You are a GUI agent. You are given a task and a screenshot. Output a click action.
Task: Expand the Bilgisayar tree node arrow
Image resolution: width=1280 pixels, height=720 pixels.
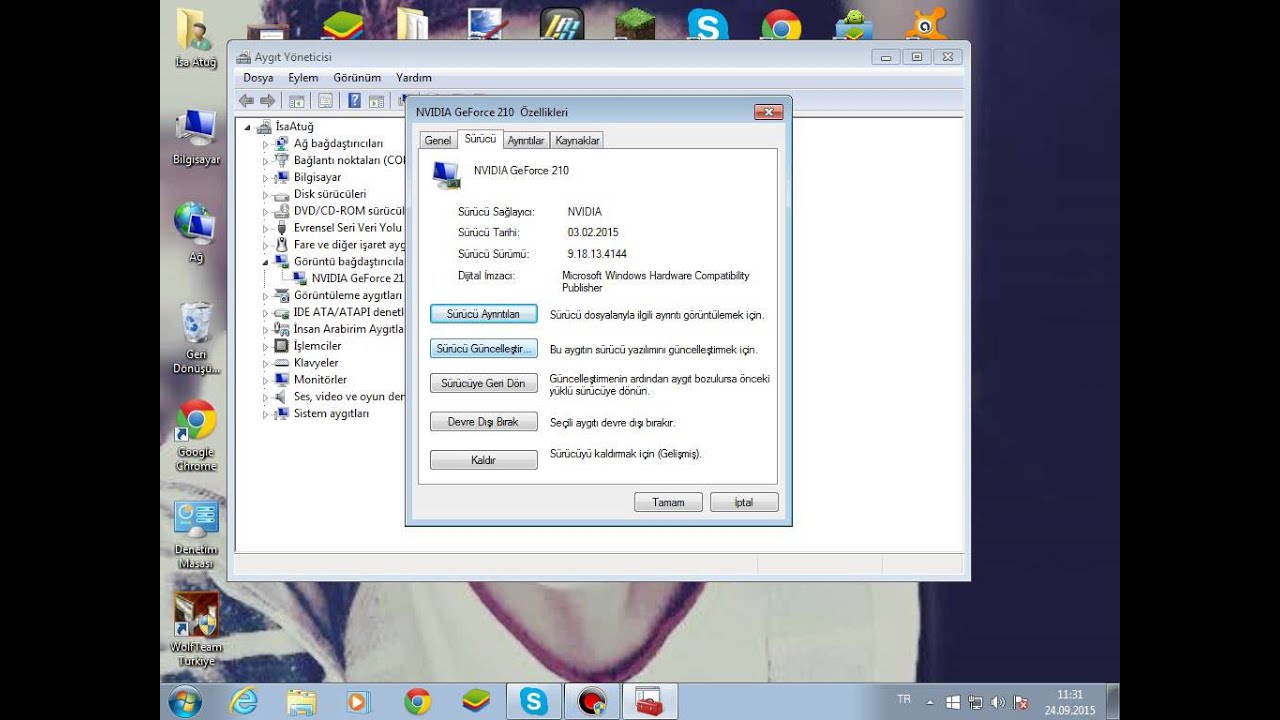[x=266, y=178]
